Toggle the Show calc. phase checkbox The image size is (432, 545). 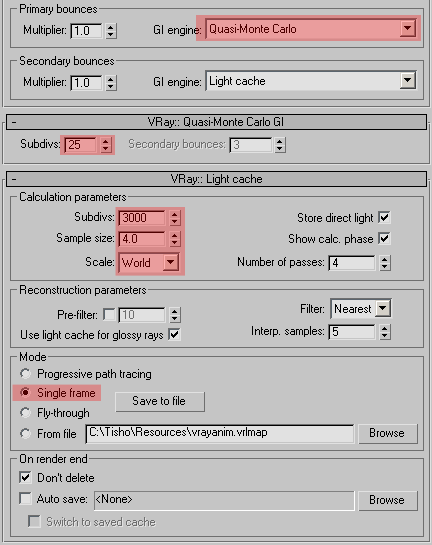coord(384,239)
